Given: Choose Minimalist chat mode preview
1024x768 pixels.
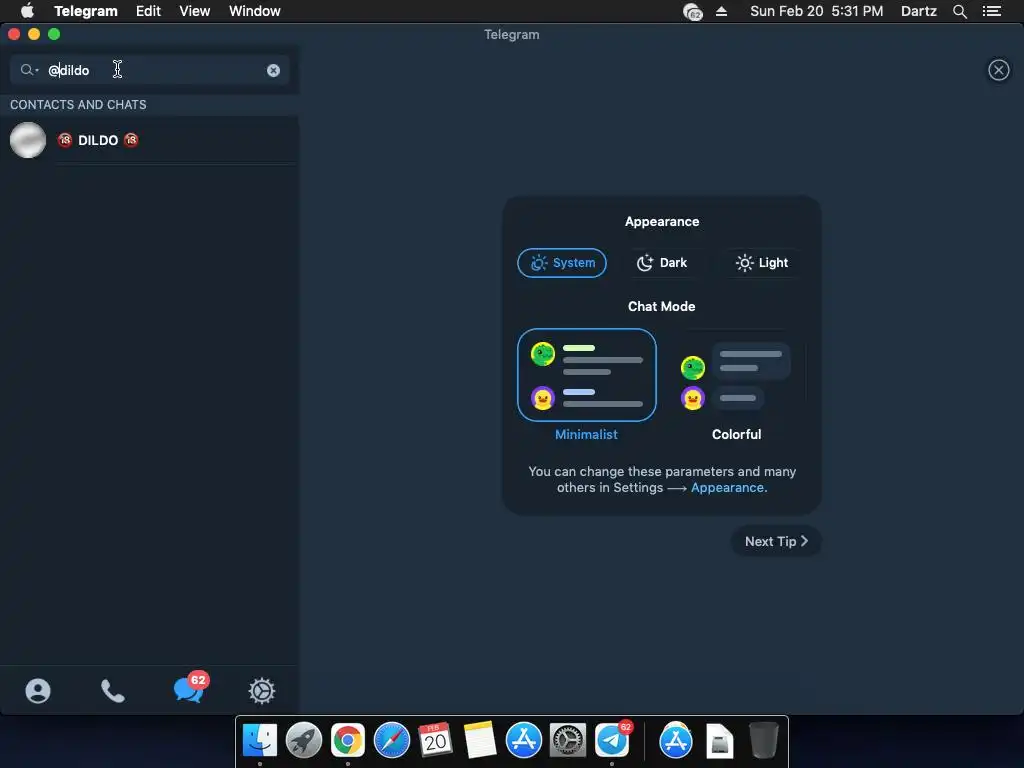Looking at the screenshot, I should pyautogui.click(x=586, y=375).
